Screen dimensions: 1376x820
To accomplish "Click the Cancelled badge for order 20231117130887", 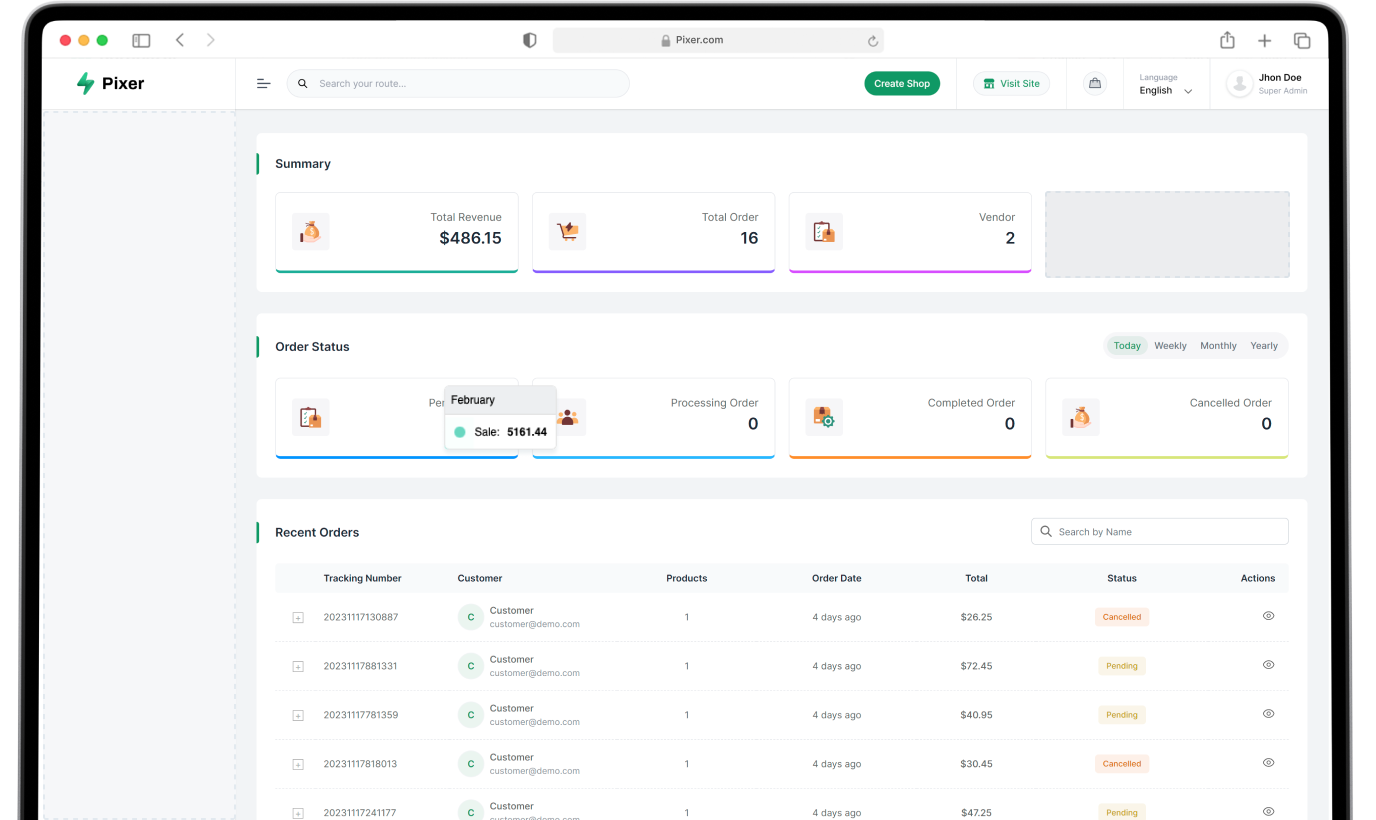I will [x=1122, y=617].
